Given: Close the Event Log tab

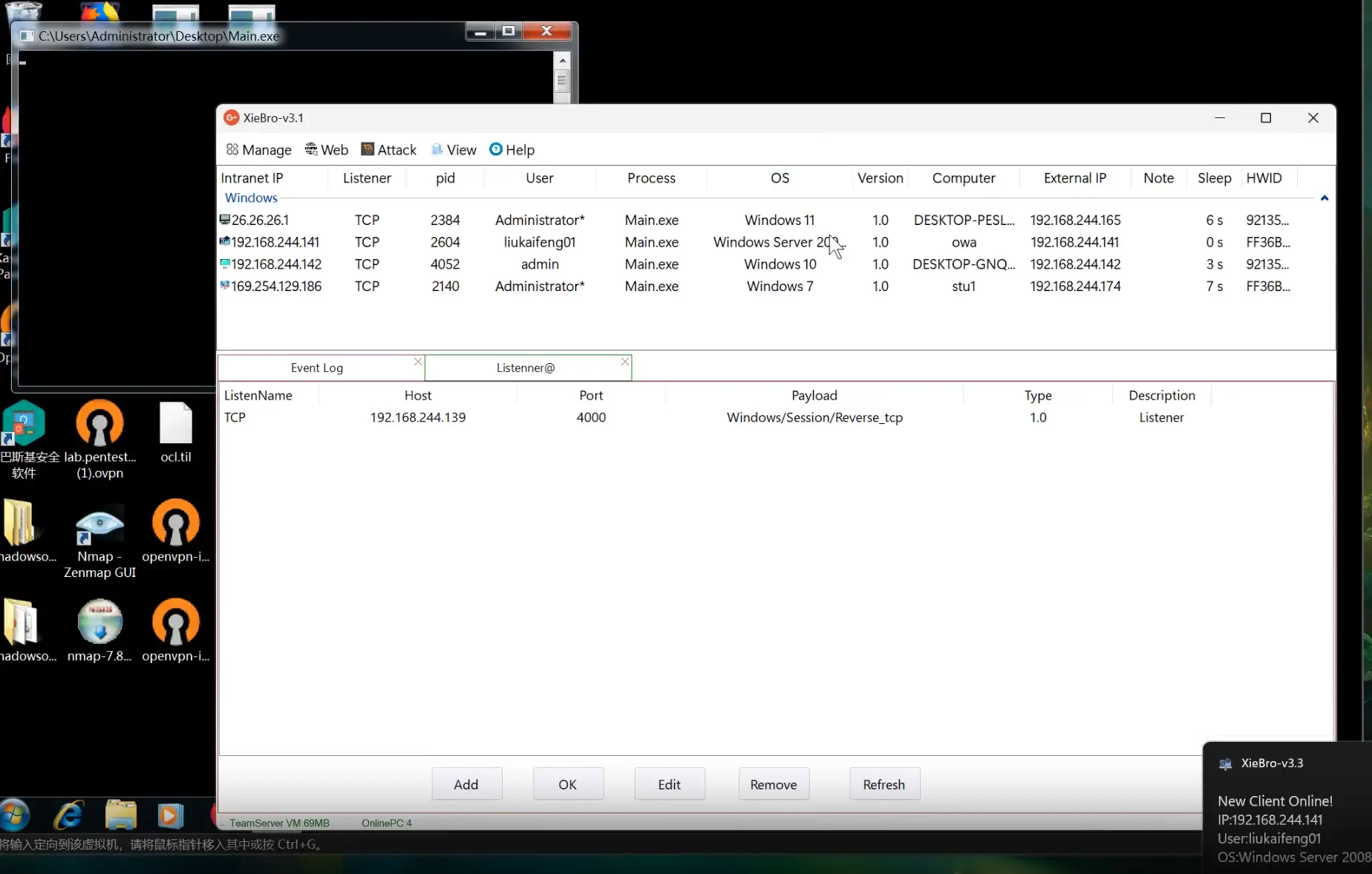Looking at the screenshot, I should click(418, 362).
